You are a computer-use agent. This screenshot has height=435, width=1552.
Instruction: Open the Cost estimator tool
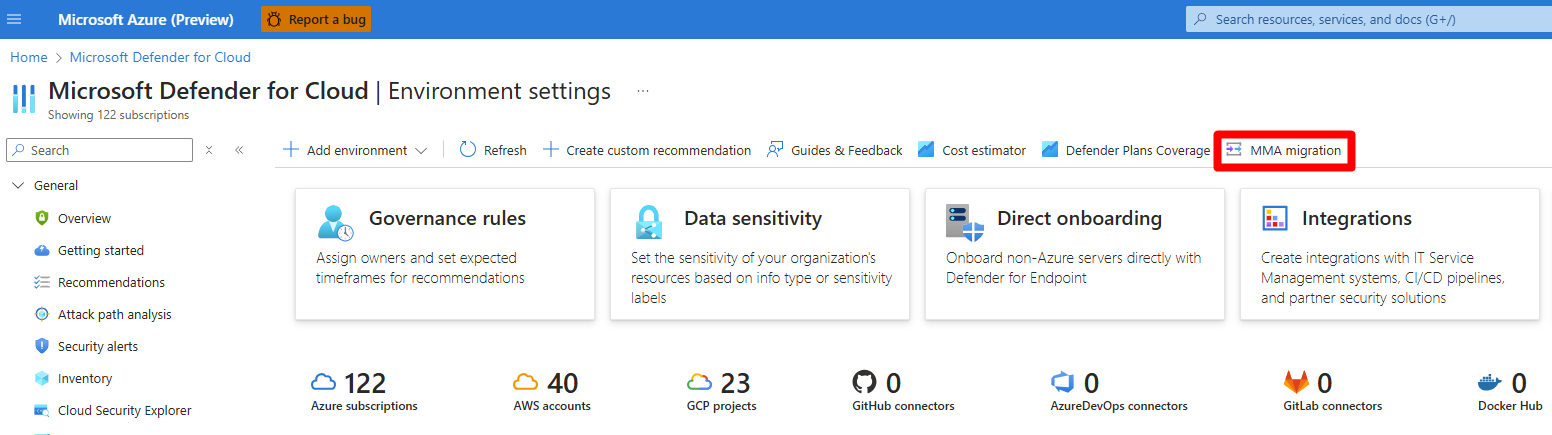pos(972,150)
